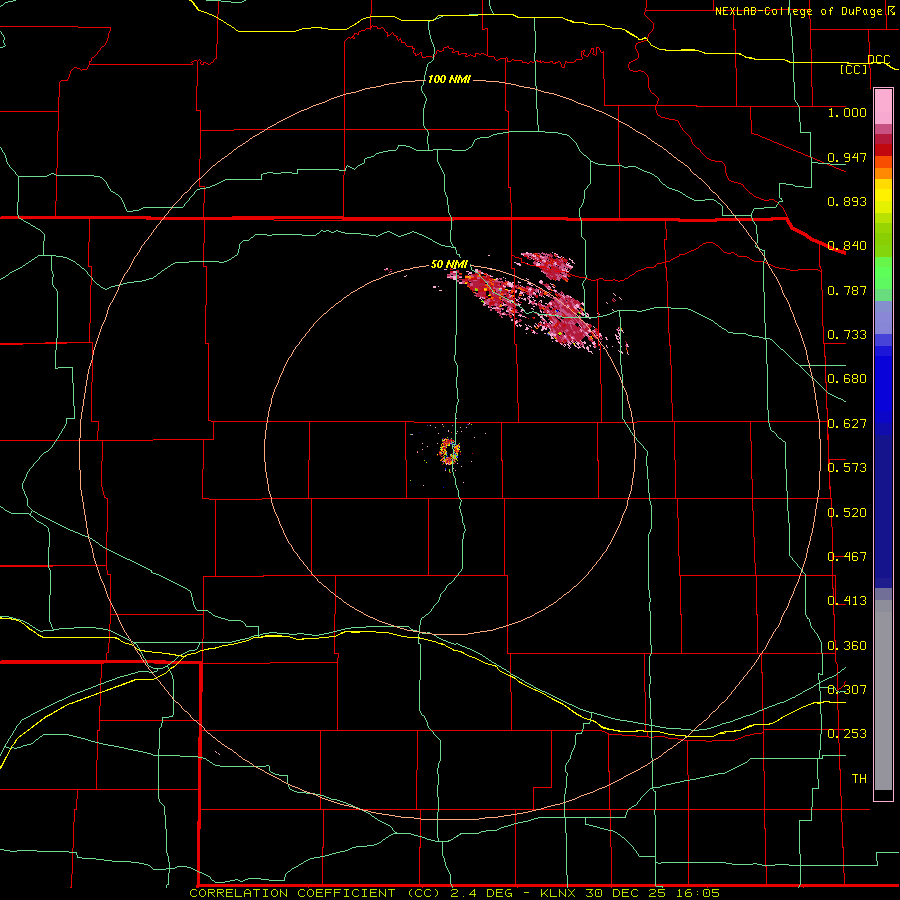The height and width of the screenshot is (900, 900).
Task: Click the 0.627 color scale value
Action: pos(847,424)
